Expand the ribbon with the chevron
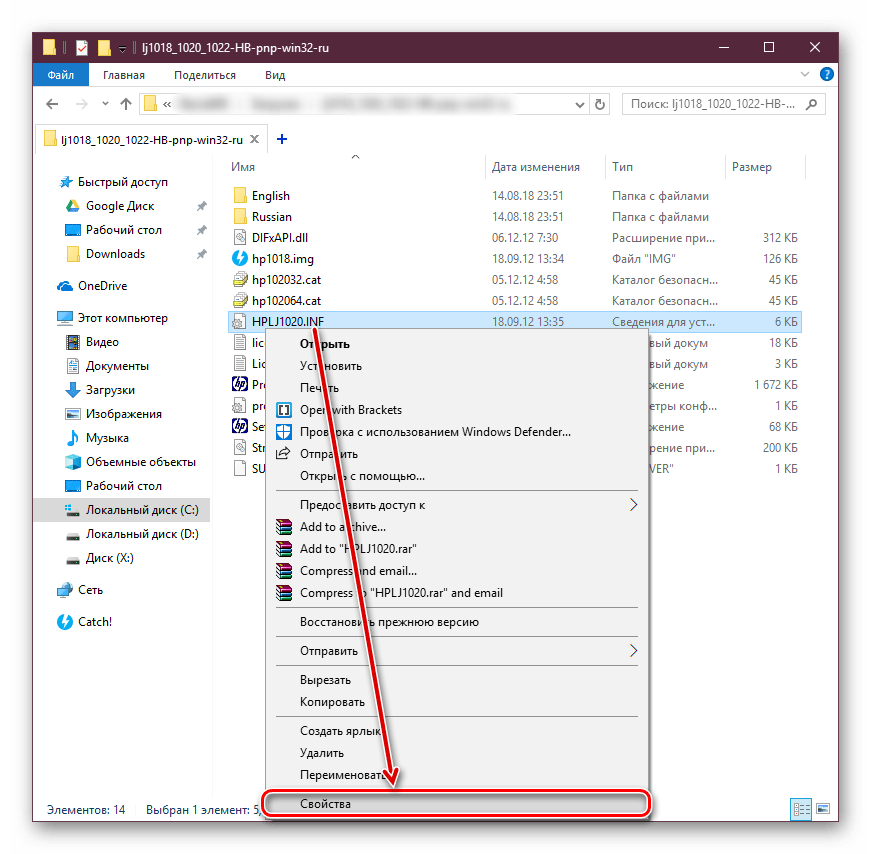871x854 pixels. [x=806, y=75]
